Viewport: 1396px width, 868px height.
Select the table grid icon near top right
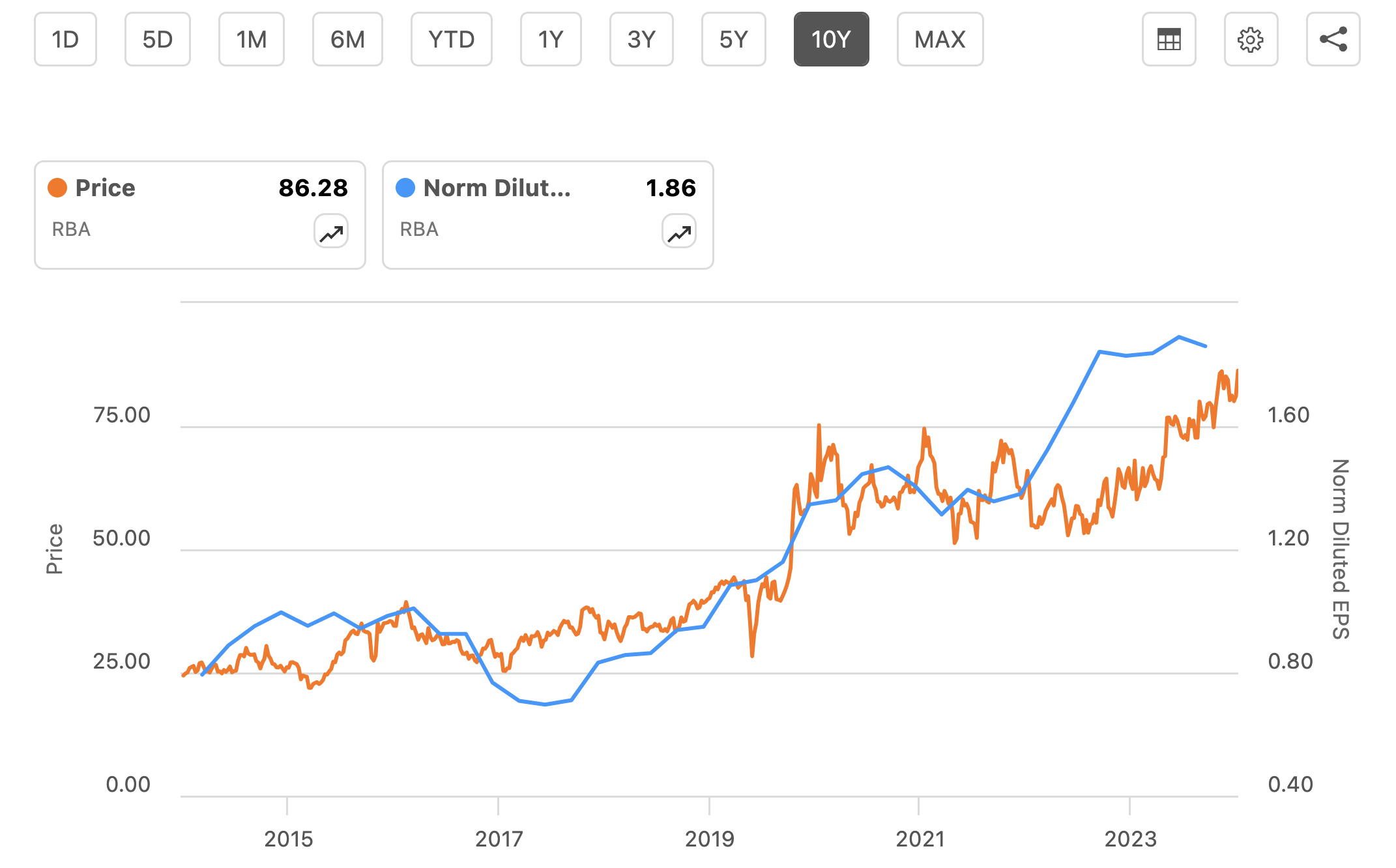(1169, 40)
